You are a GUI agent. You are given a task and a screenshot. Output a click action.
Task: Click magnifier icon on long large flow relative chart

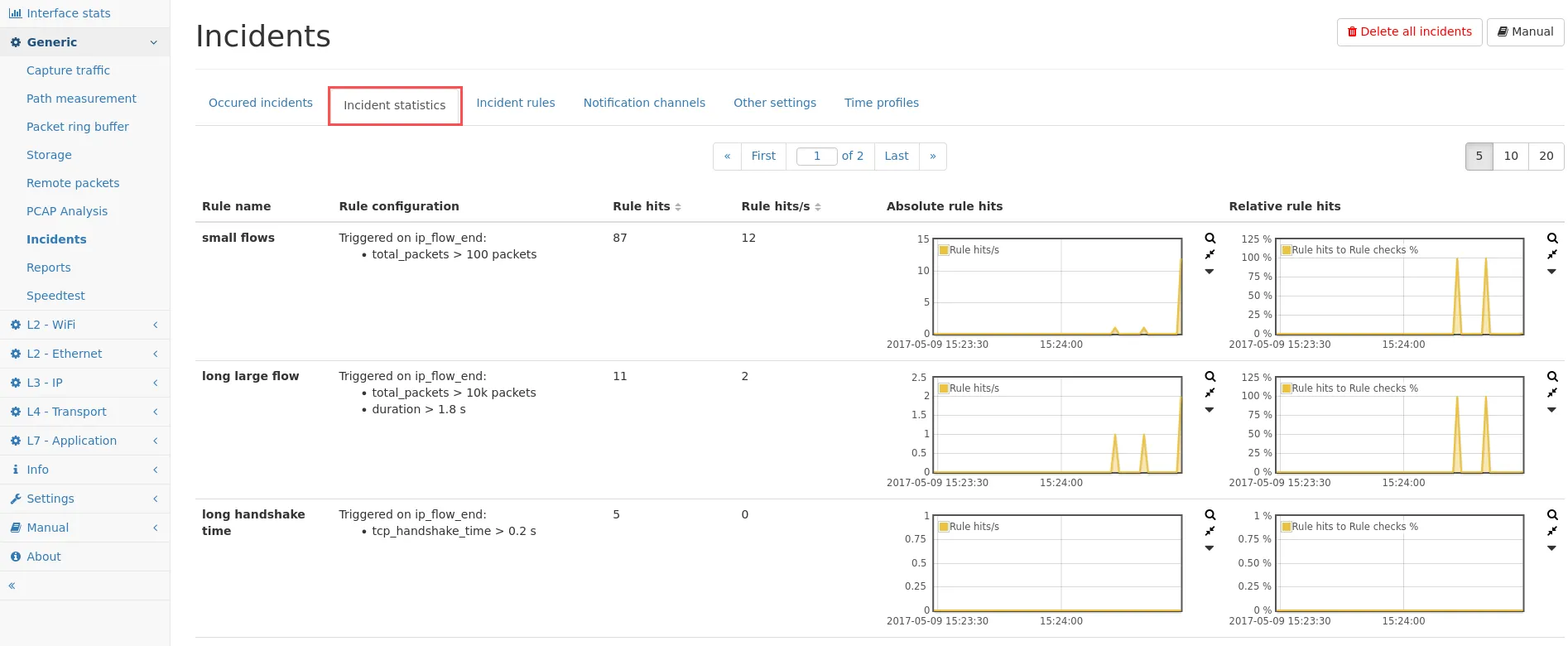tap(1552, 377)
